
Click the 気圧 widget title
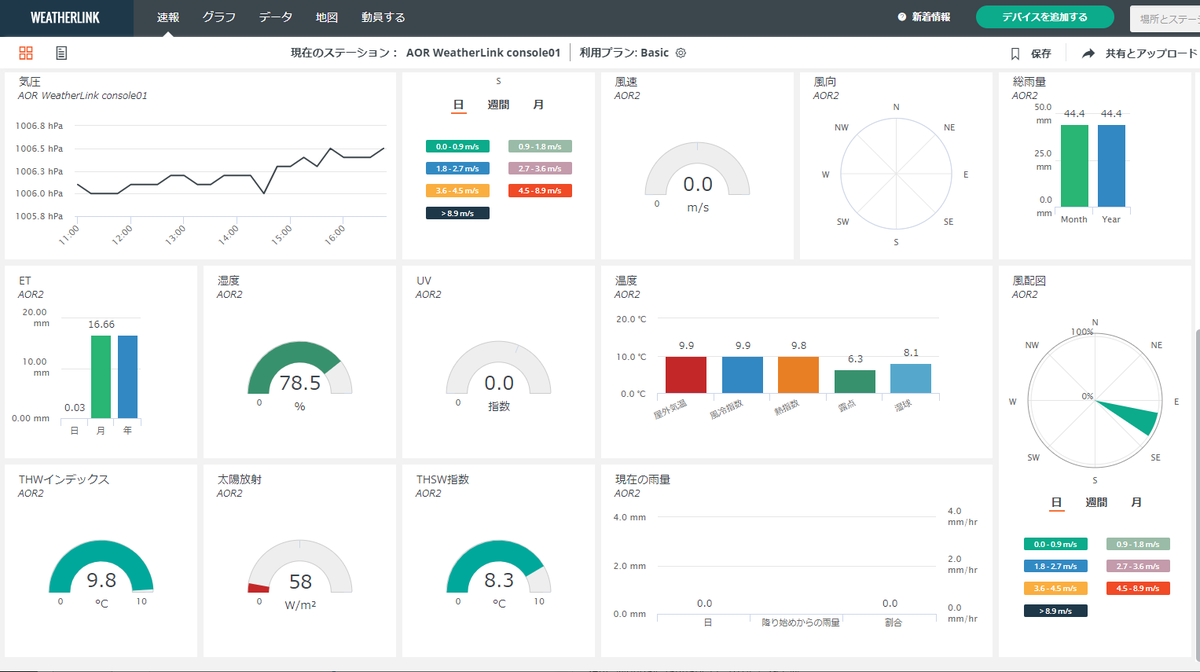pos(29,82)
